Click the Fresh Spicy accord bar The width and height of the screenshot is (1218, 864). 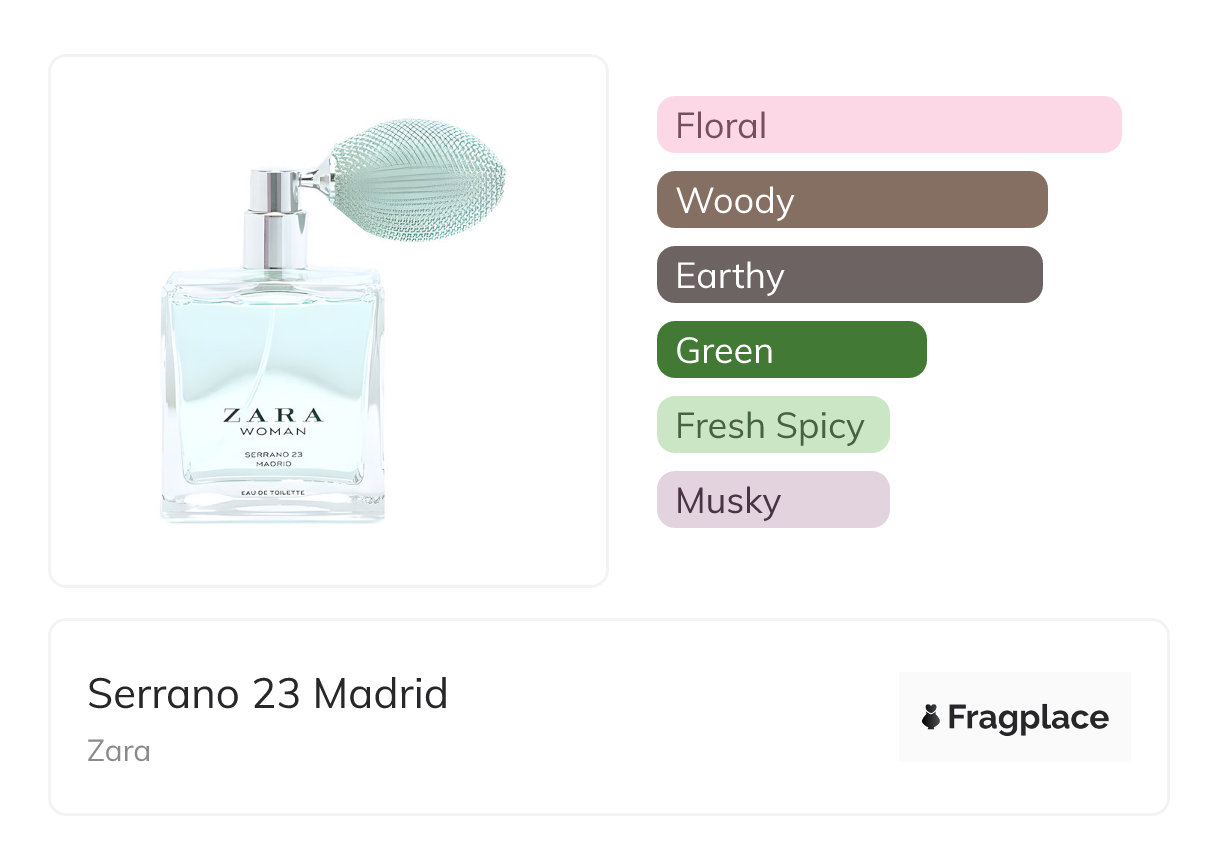772,425
